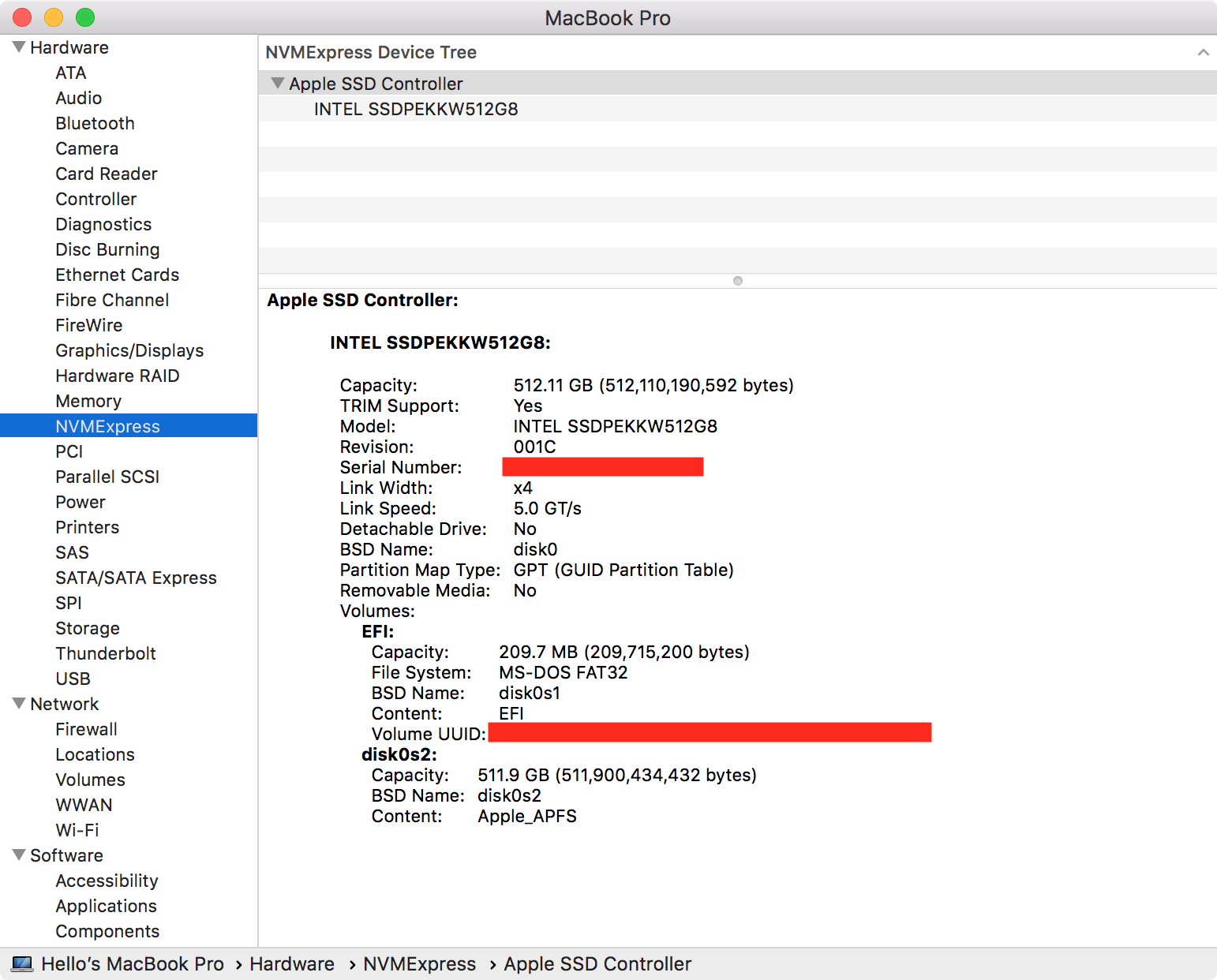Select Audio in sidebar
The image size is (1217, 980).
coord(78,98)
